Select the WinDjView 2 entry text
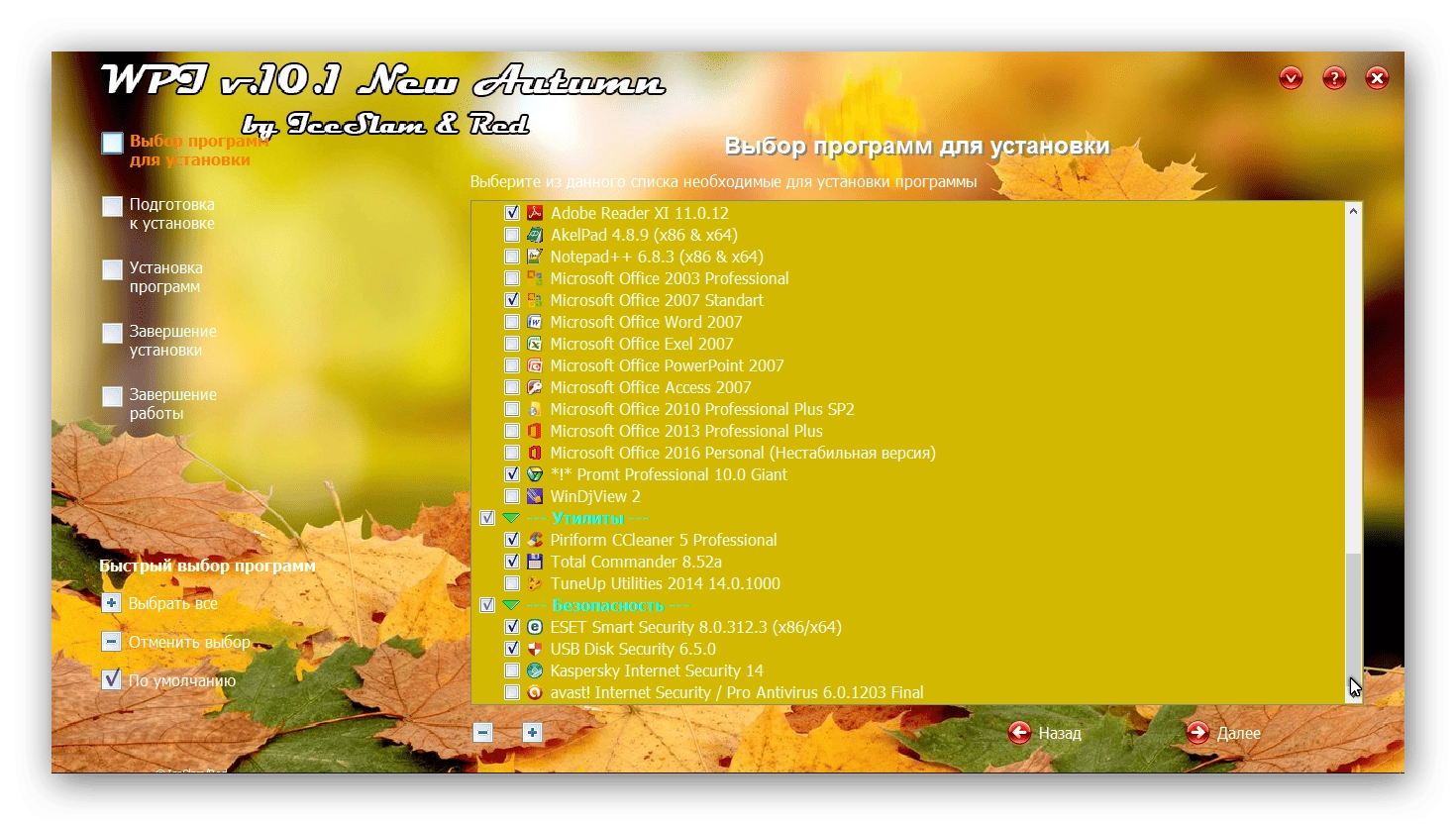 click(x=595, y=496)
